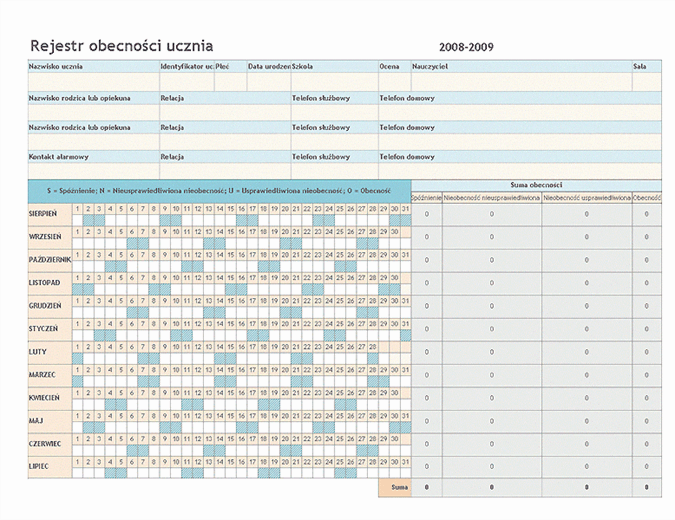Select the Spóźnienie column header
675x520 pixels.
[426, 198]
